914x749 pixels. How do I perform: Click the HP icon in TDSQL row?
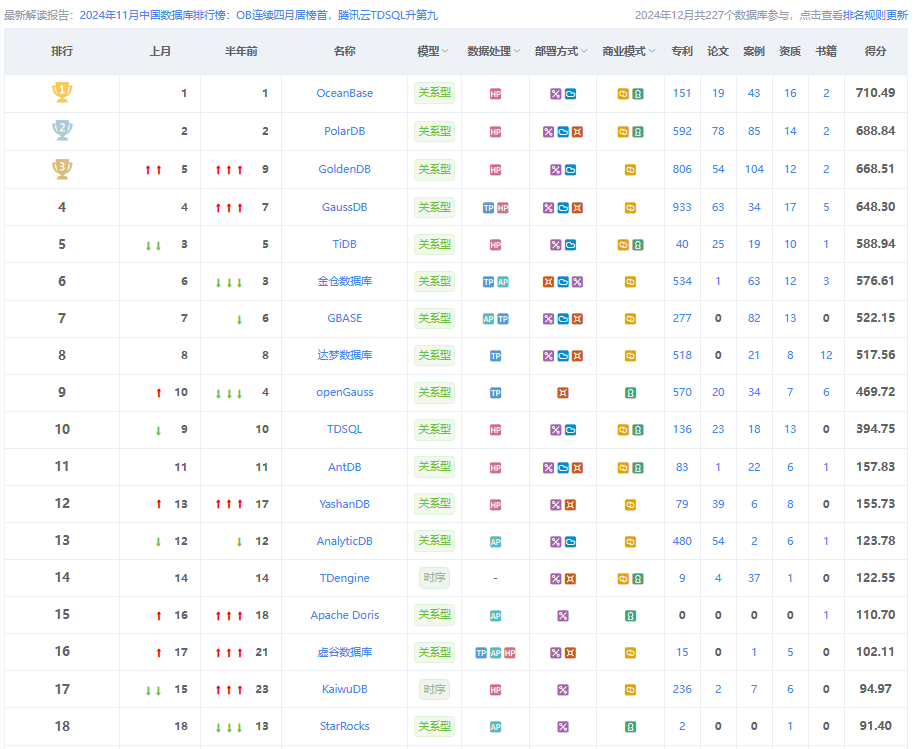click(x=495, y=430)
